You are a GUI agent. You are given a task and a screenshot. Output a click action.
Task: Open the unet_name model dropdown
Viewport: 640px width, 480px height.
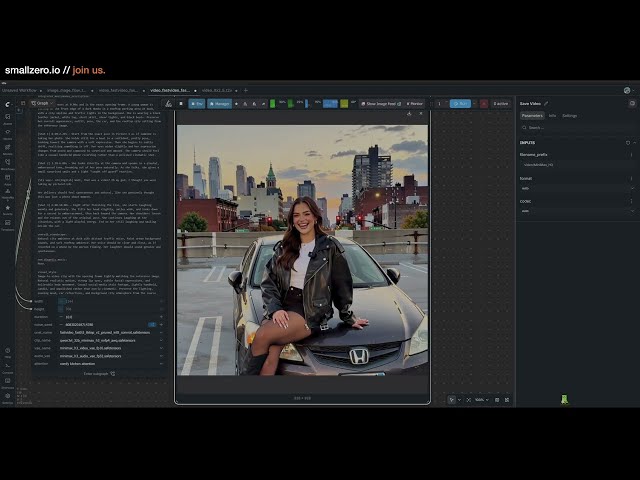coord(111,332)
